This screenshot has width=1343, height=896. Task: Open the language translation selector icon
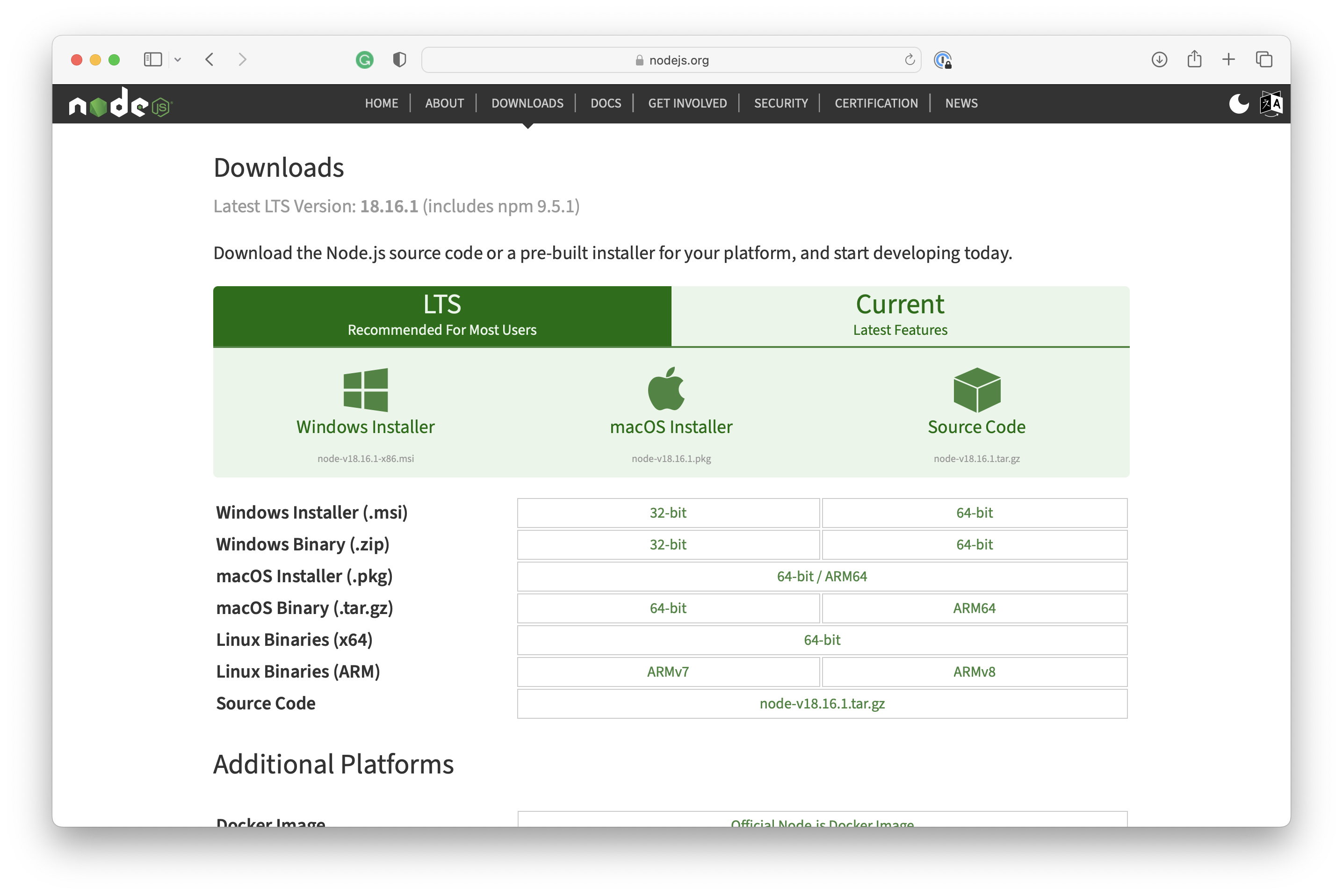pos(1271,103)
